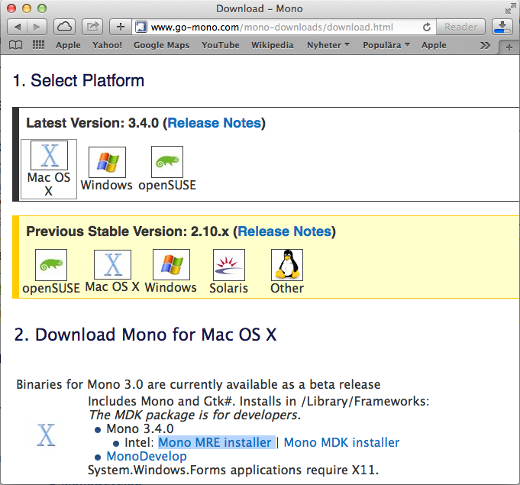Reload the page with refresh arrow
520x485 pixels.
tap(426, 27)
